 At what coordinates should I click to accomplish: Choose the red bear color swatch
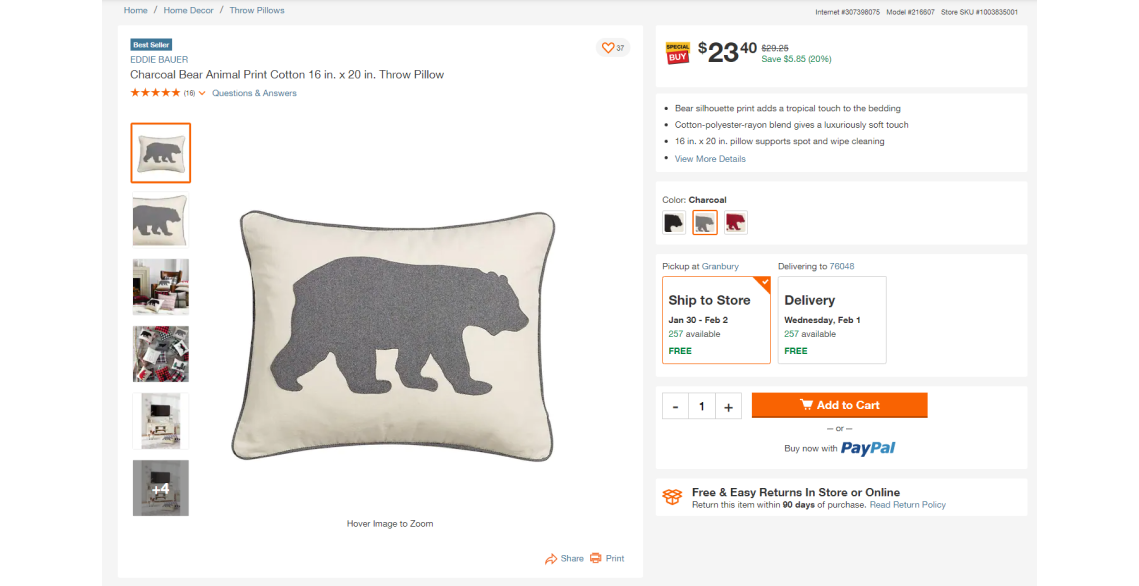[x=736, y=222]
